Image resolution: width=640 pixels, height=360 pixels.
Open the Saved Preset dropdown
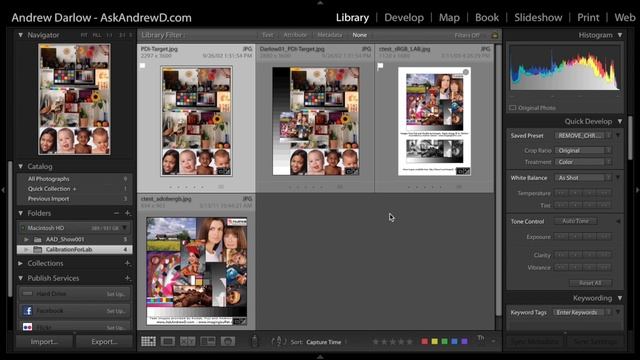click(x=583, y=136)
